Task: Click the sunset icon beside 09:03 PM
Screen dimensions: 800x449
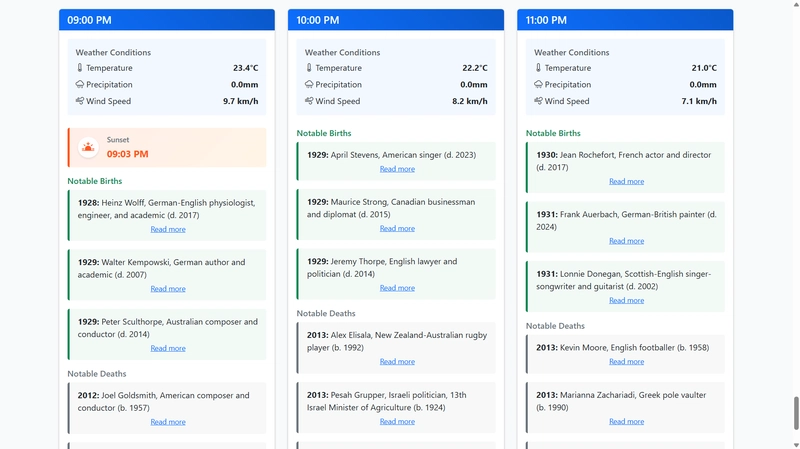Action: pyautogui.click(x=88, y=147)
